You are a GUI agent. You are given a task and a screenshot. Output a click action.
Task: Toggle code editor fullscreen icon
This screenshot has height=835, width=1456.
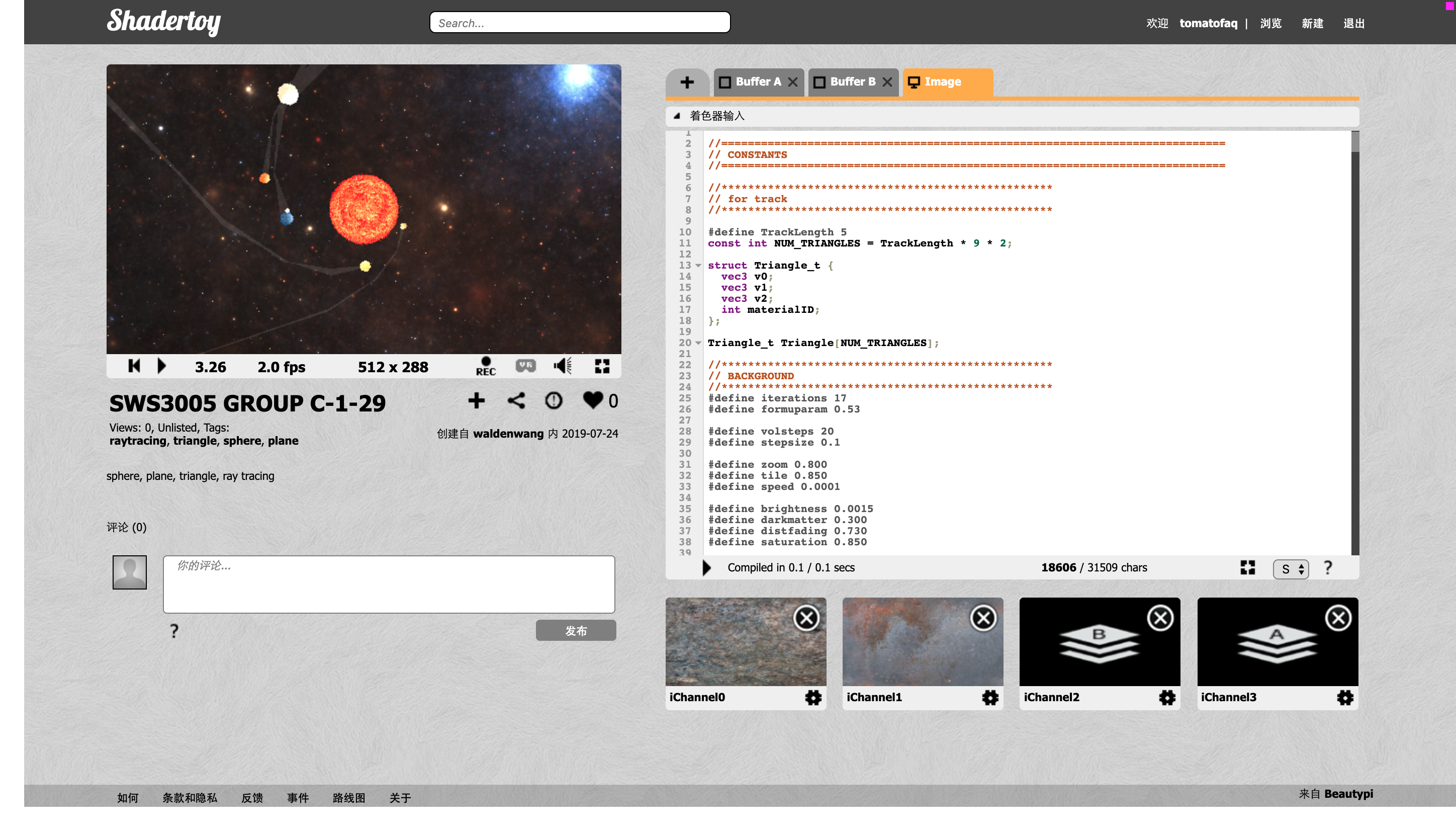pyautogui.click(x=1247, y=568)
